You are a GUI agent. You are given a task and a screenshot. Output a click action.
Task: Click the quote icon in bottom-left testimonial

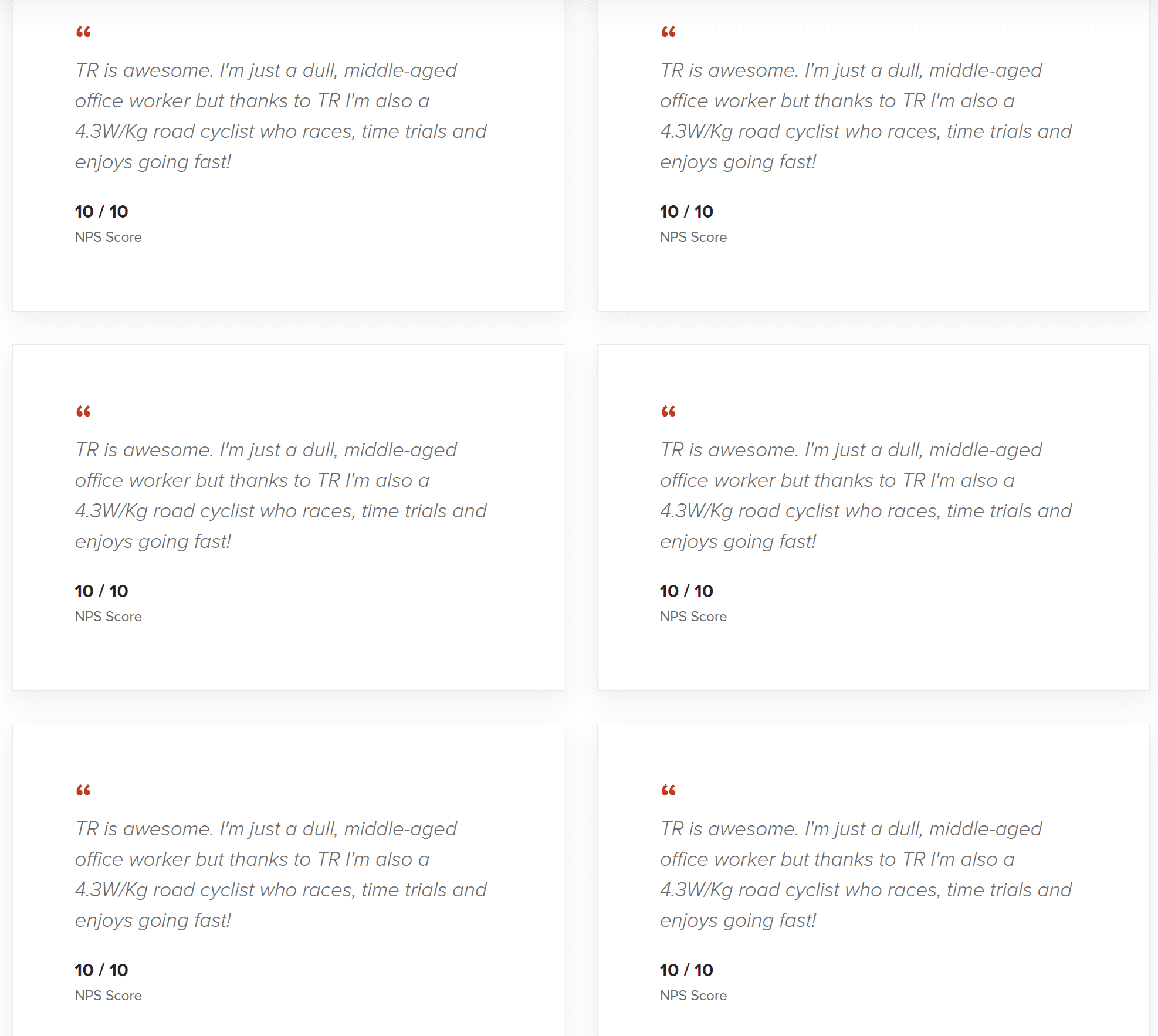83,791
